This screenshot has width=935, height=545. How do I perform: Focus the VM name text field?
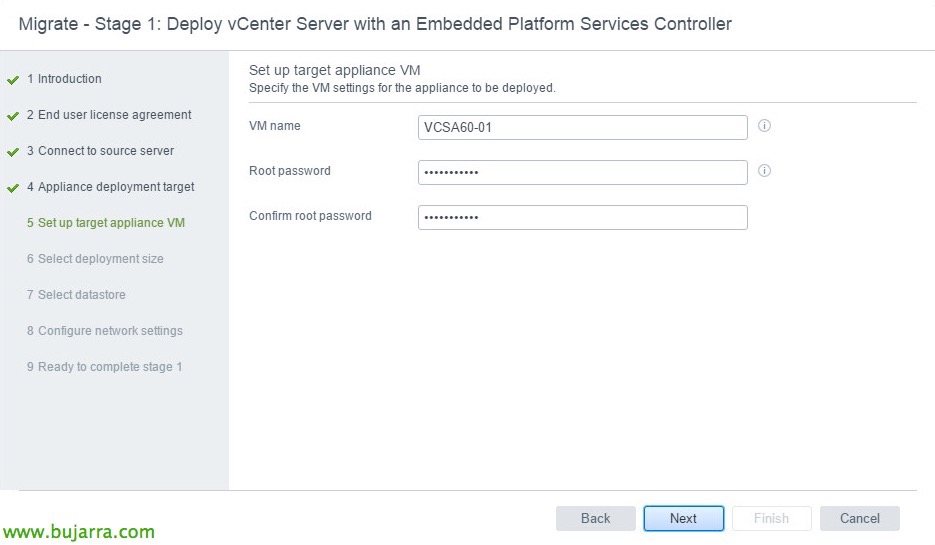[x=582, y=127]
